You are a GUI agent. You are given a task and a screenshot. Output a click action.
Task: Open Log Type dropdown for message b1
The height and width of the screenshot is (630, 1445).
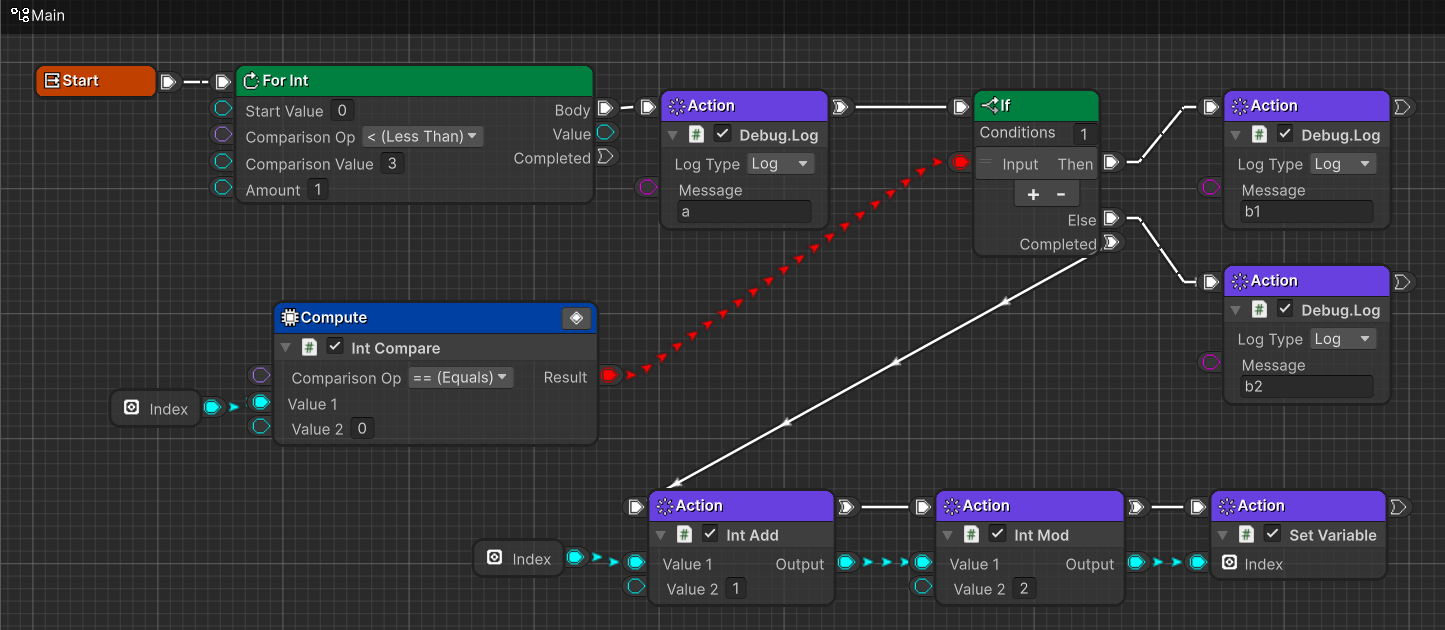pos(1342,164)
